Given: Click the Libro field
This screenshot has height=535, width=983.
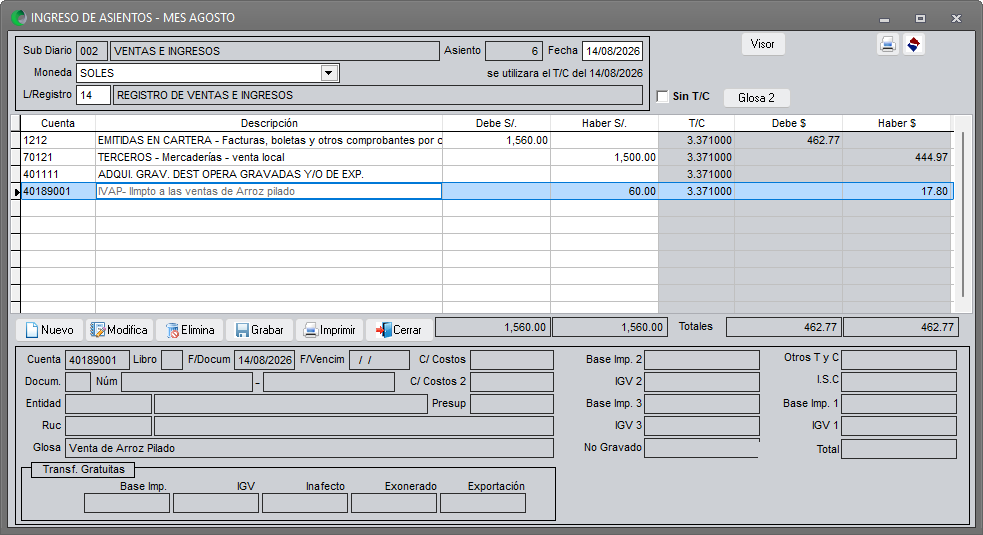Looking at the screenshot, I should coord(172,360).
